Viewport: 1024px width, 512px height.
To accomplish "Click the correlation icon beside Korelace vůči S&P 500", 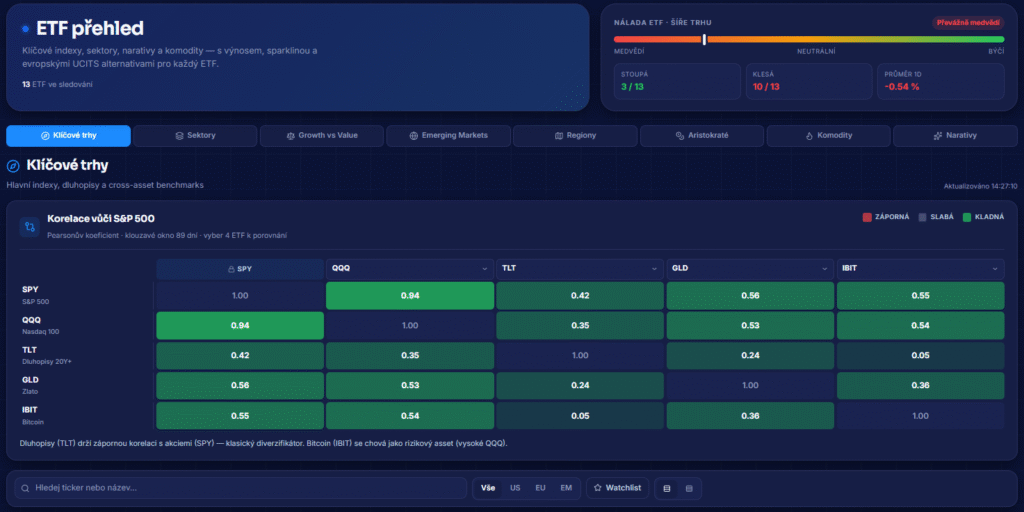I will click(x=29, y=227).
